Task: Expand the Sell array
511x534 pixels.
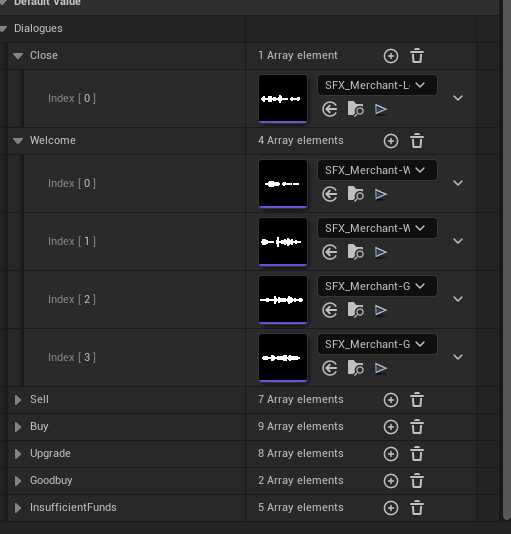Action: 18,400
